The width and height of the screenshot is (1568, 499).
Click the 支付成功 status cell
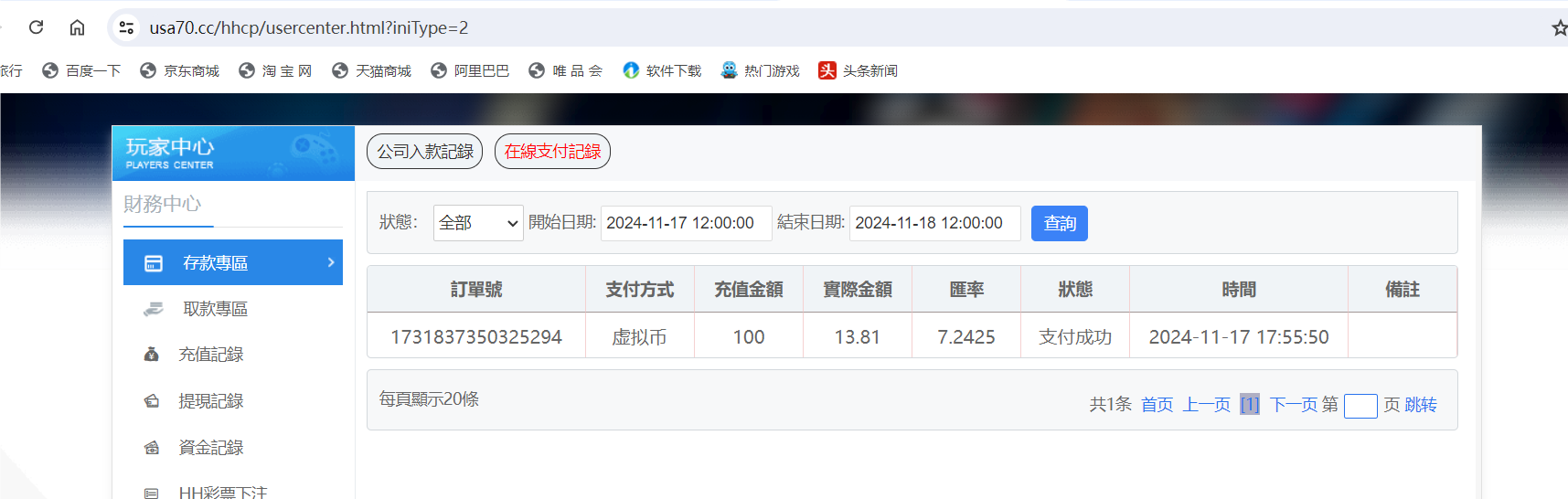pyautogui.click(x=1075, y=337)
